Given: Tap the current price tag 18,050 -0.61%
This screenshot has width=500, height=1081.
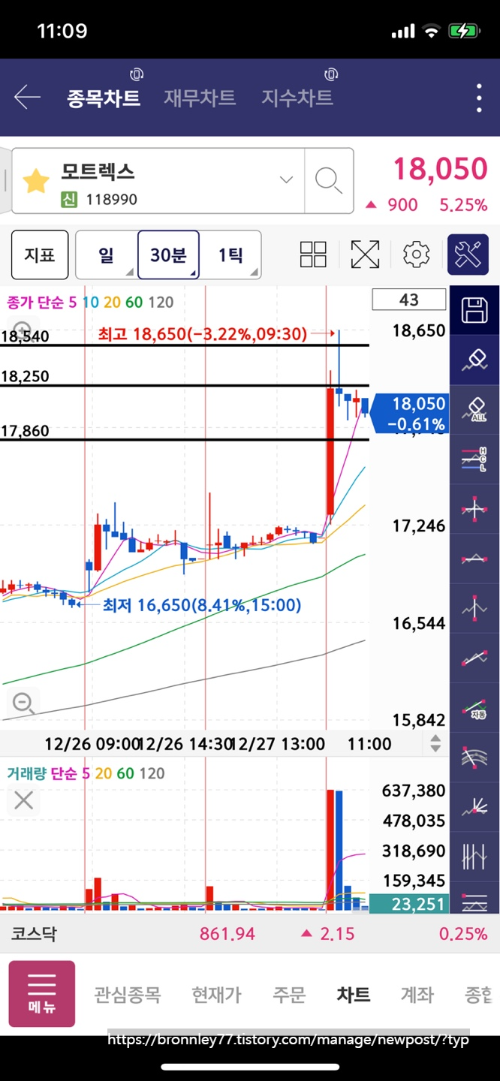Looking at the screenshot, I should click(x=410, y=414).
